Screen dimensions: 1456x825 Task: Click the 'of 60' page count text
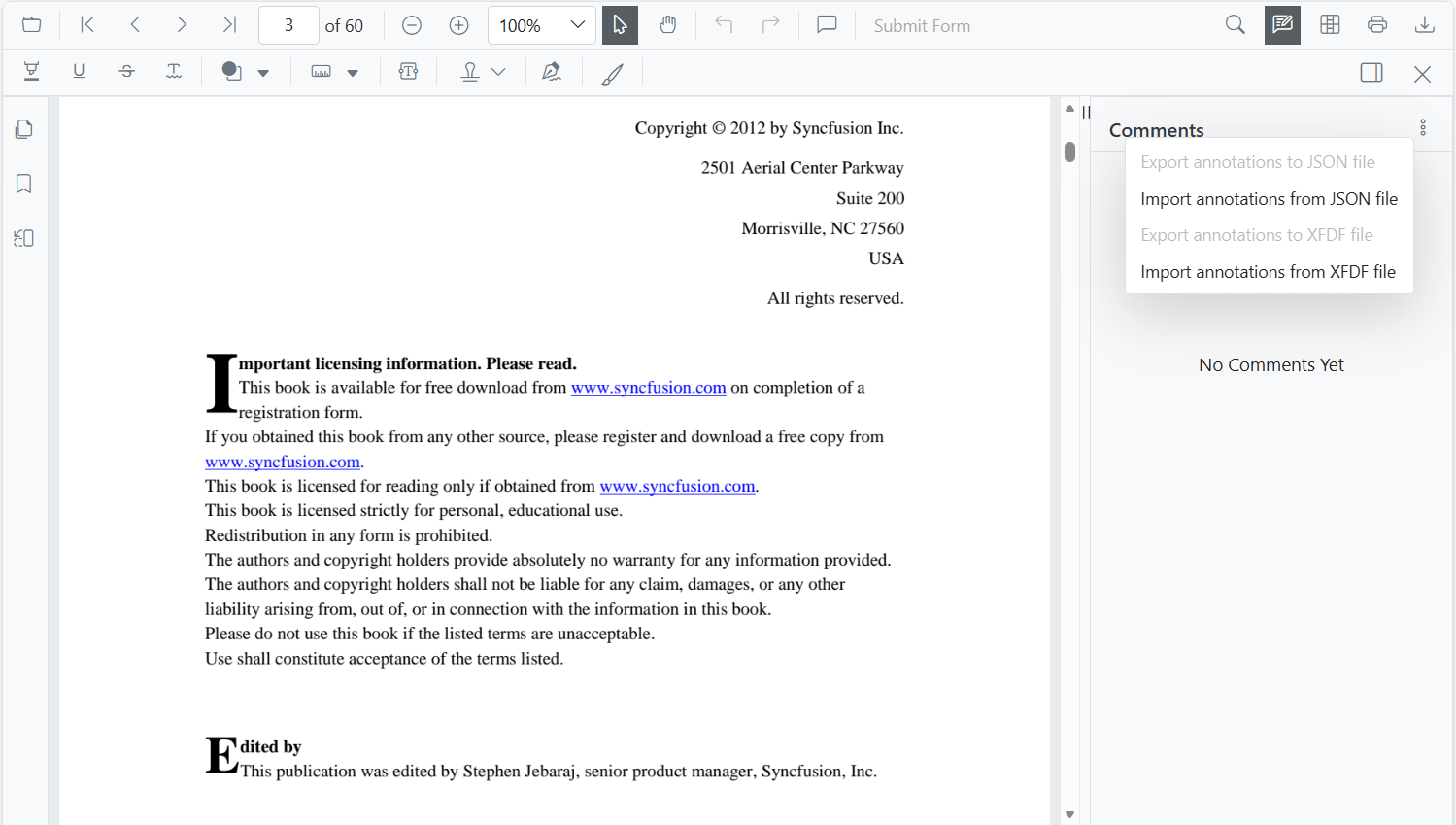(344, 26)
